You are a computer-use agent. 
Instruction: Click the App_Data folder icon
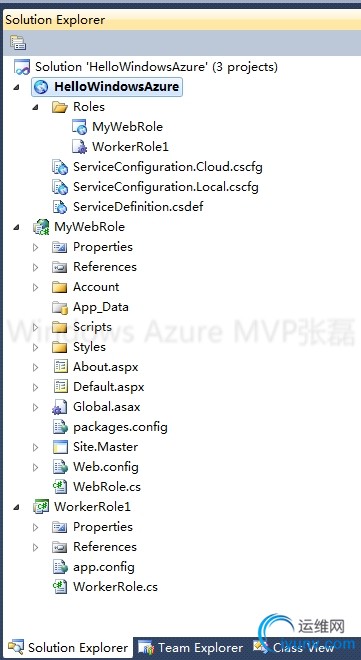[x=60, y=307]
